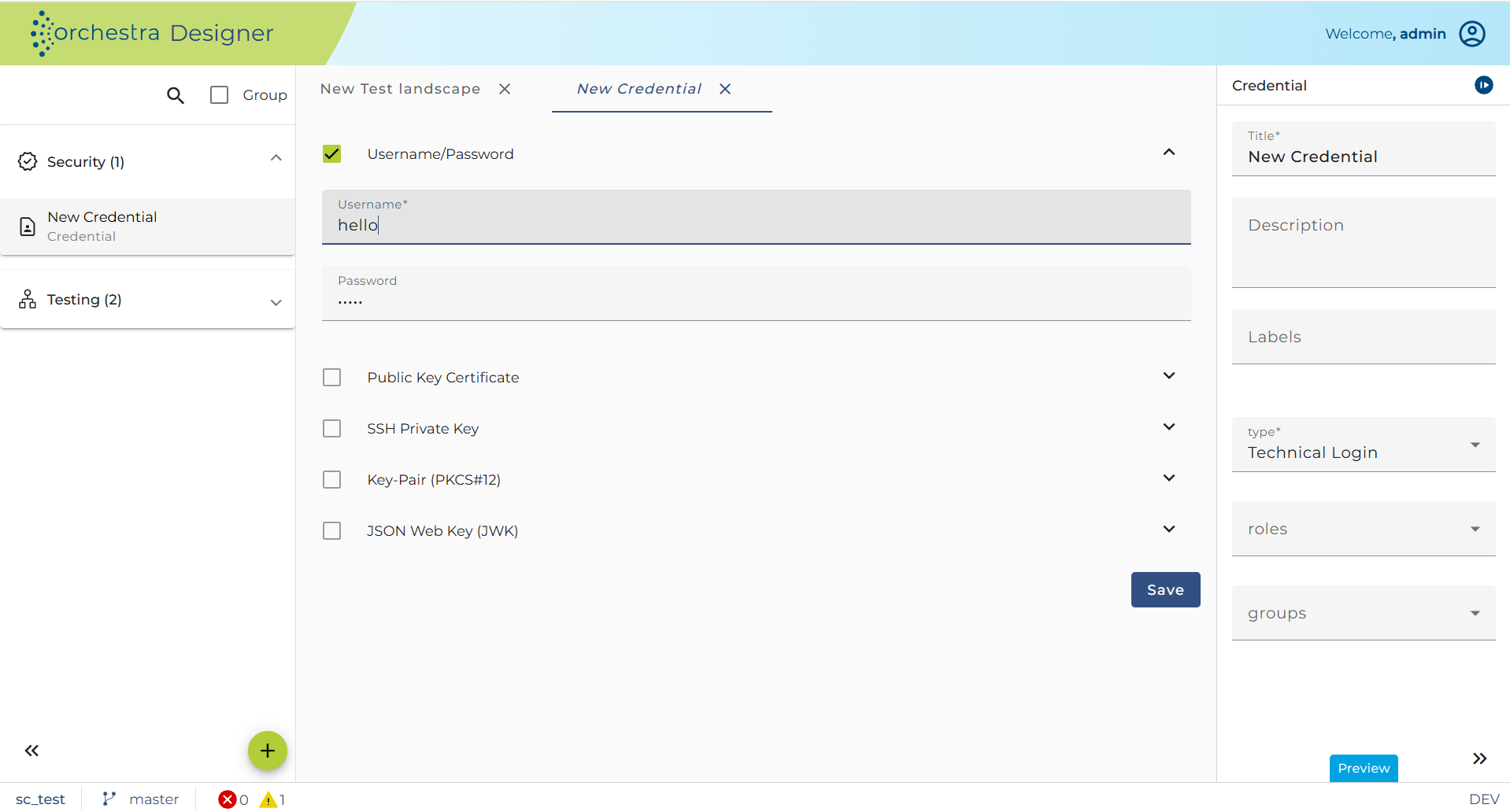Select New Credential item in sidebar
1510x812 pixels.
148,227
